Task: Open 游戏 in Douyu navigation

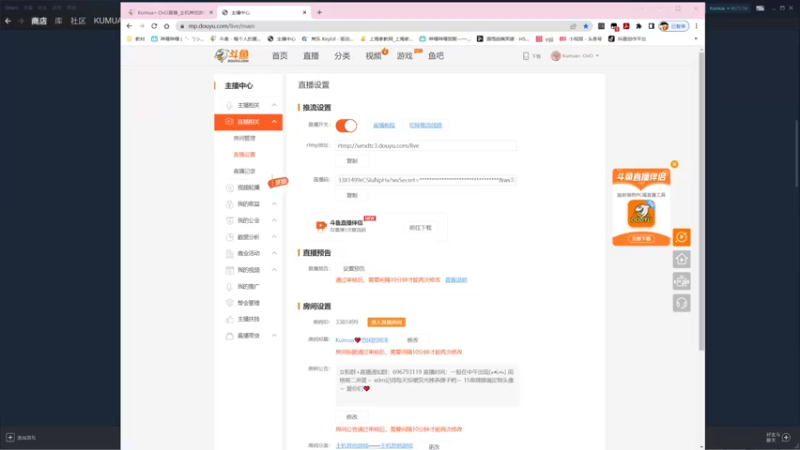Action: (405, 56)
